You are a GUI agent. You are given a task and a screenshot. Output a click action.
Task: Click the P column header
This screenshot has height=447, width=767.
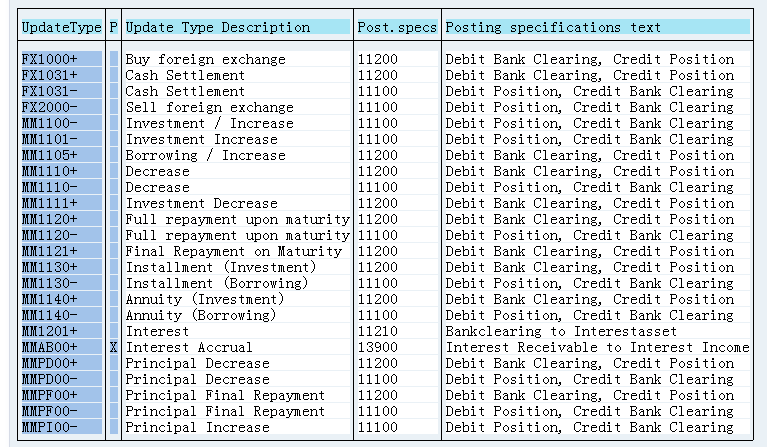tap(113, 27)
